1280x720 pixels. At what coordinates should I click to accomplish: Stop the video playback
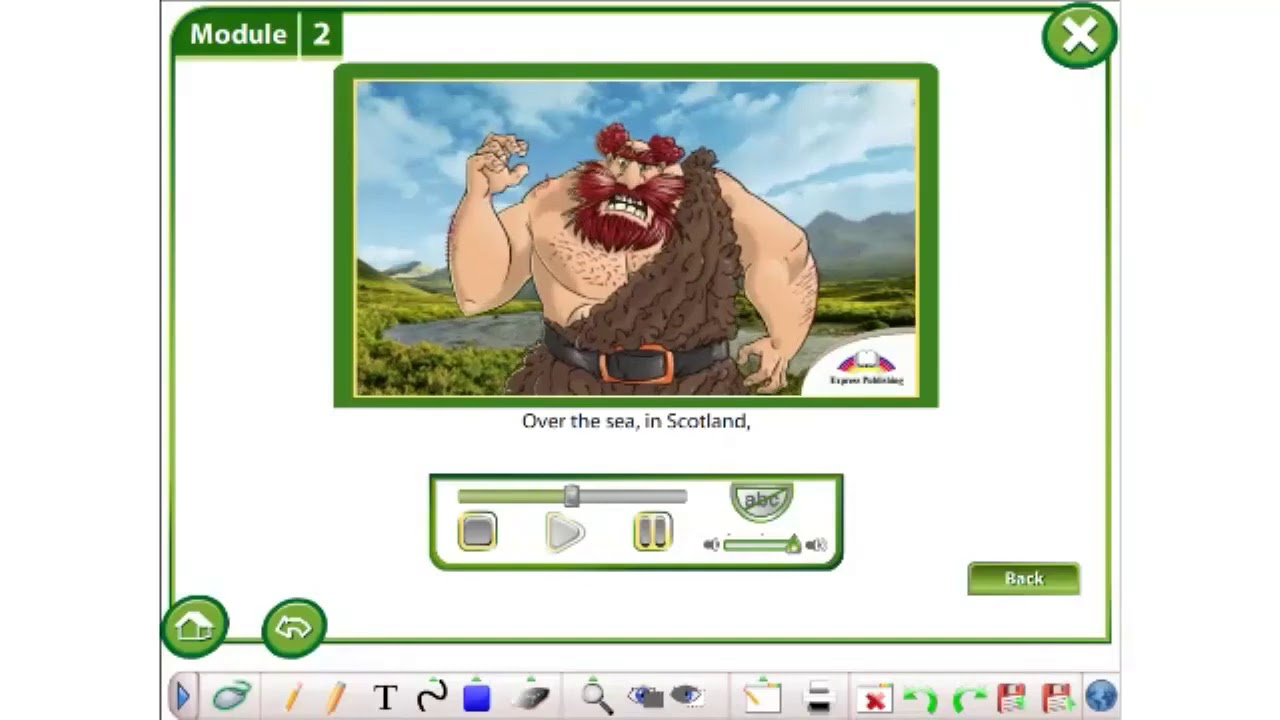tap(477, 531)
